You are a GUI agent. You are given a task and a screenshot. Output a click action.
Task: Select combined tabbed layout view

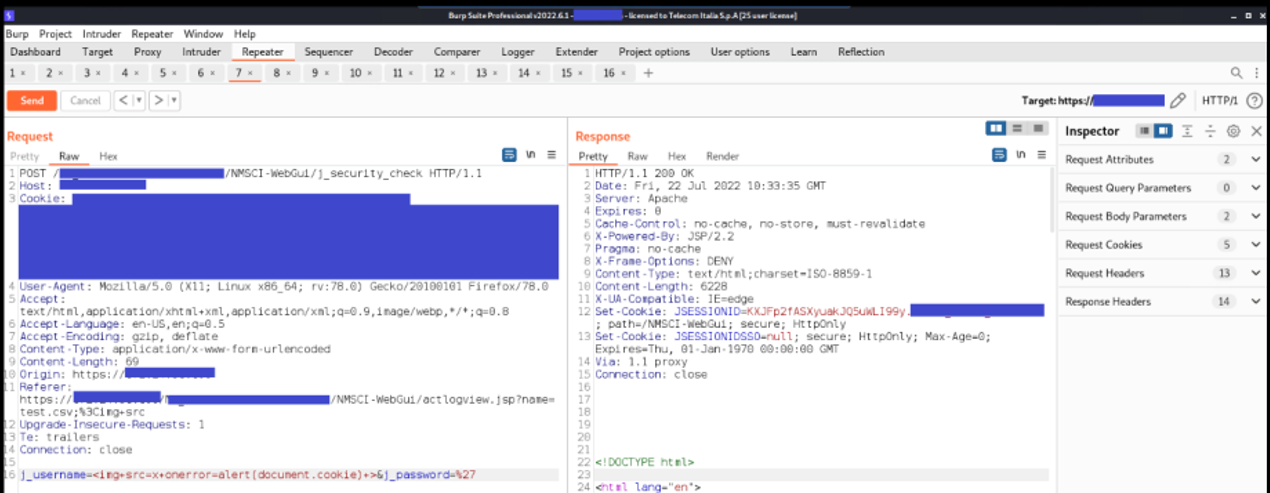1039,129
